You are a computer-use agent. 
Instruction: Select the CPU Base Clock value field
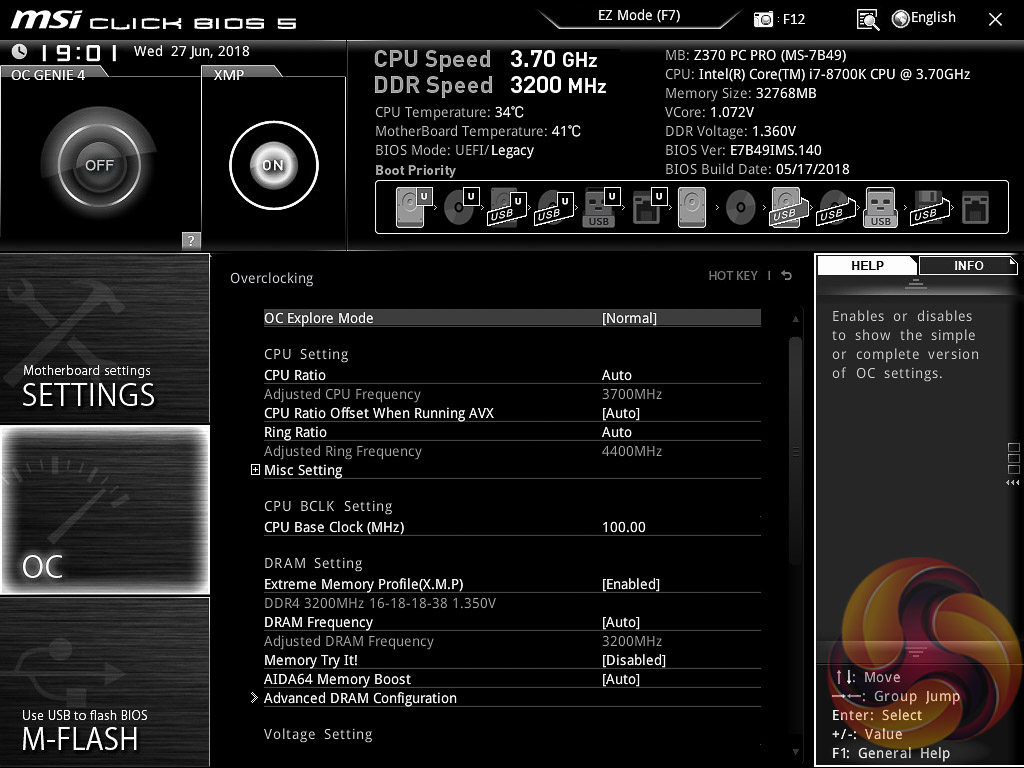click(624, 527)
